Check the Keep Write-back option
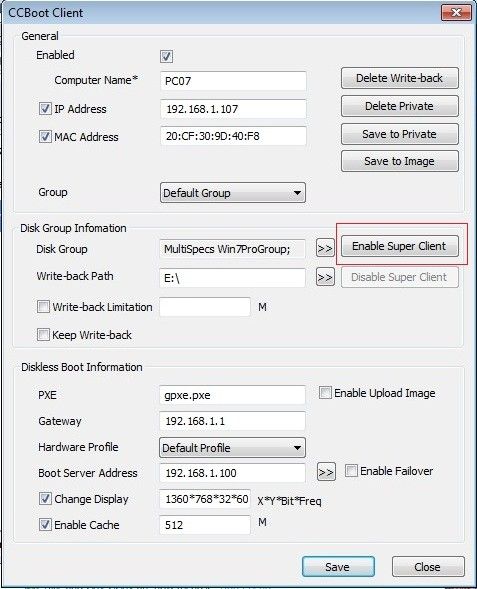This screenshot has width=477, height=589. click(x=43, y=334)
